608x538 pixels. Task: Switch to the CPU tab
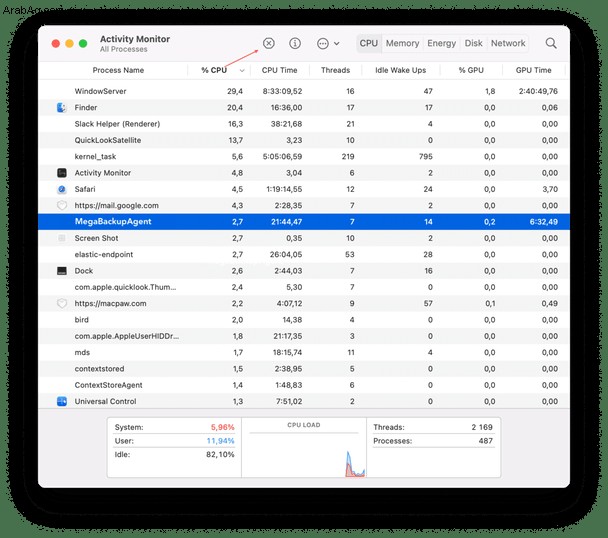(368, 43)
